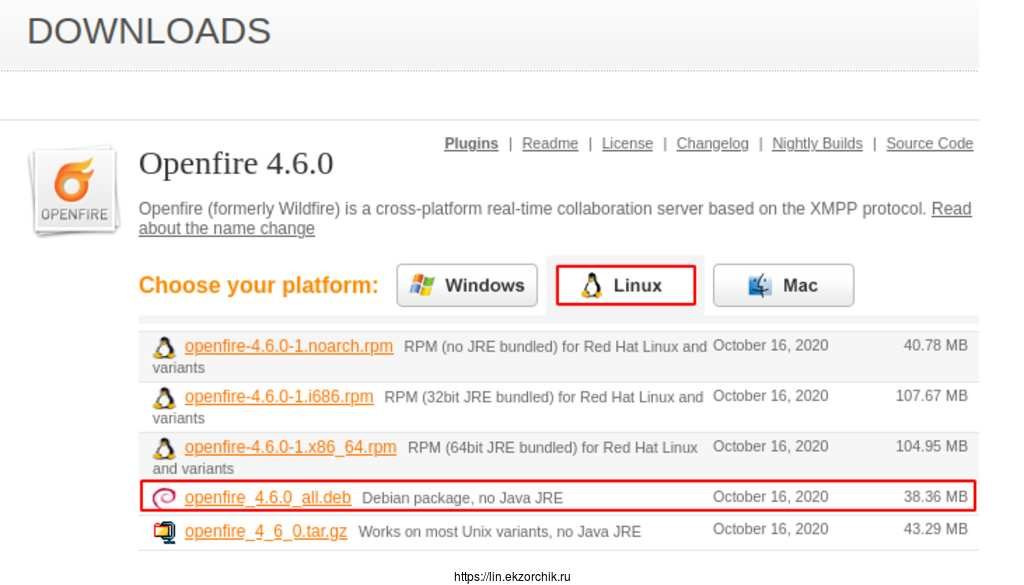This screenshot has height=585, width=1024.
Task: Download the openfire_4_6_0.tar.gz archive
Action: 266,531
